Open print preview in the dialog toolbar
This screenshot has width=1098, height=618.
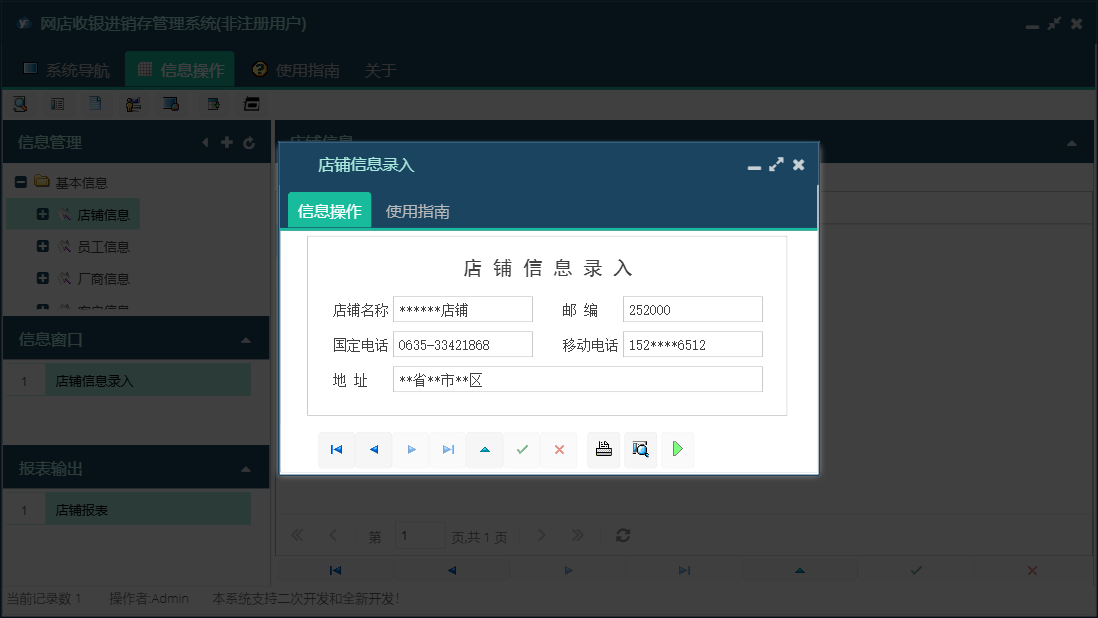(640, 449)
